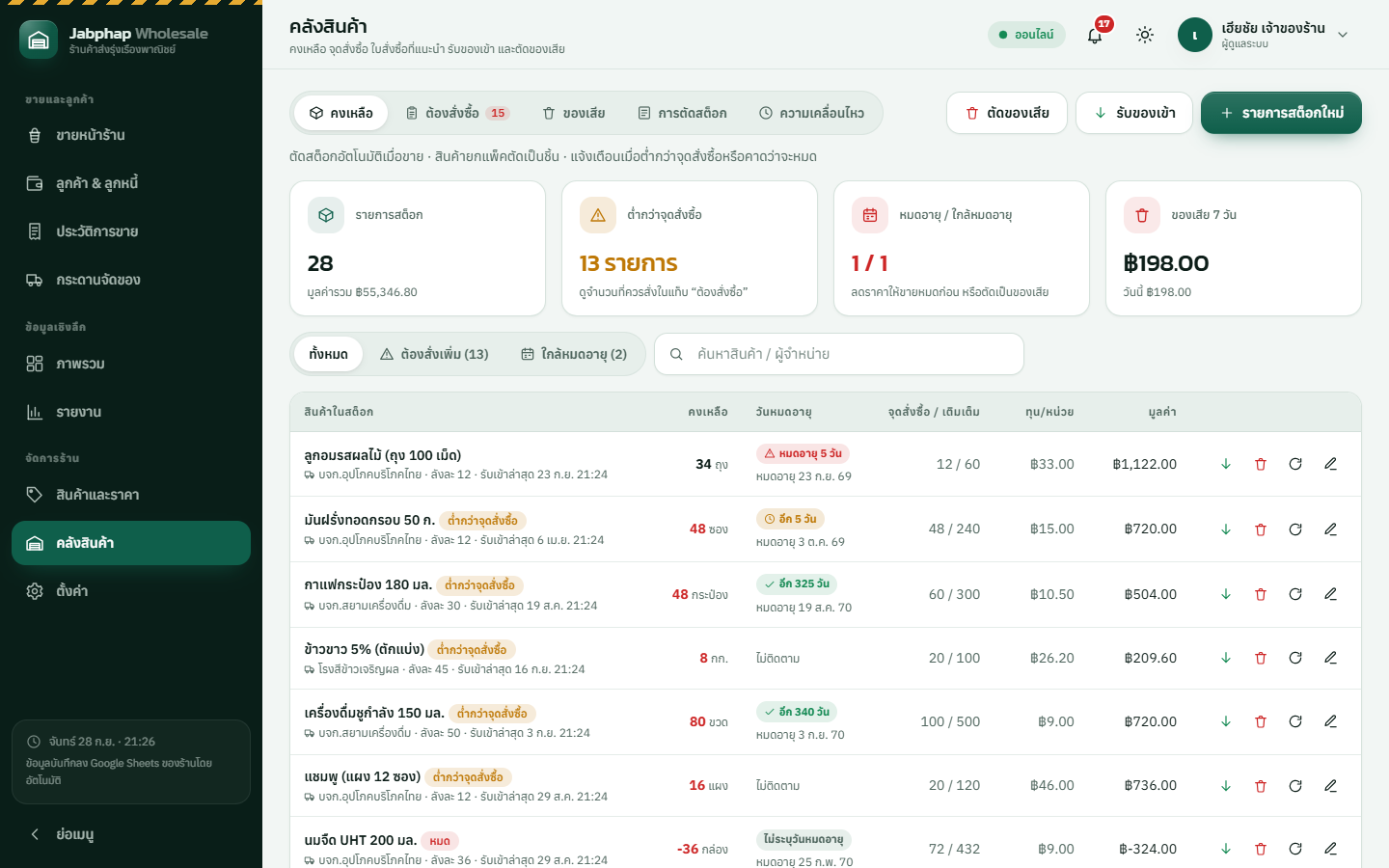Switch to the ความเคลื่อนไหว tab

pyautogui.click(x=811, y=113)
